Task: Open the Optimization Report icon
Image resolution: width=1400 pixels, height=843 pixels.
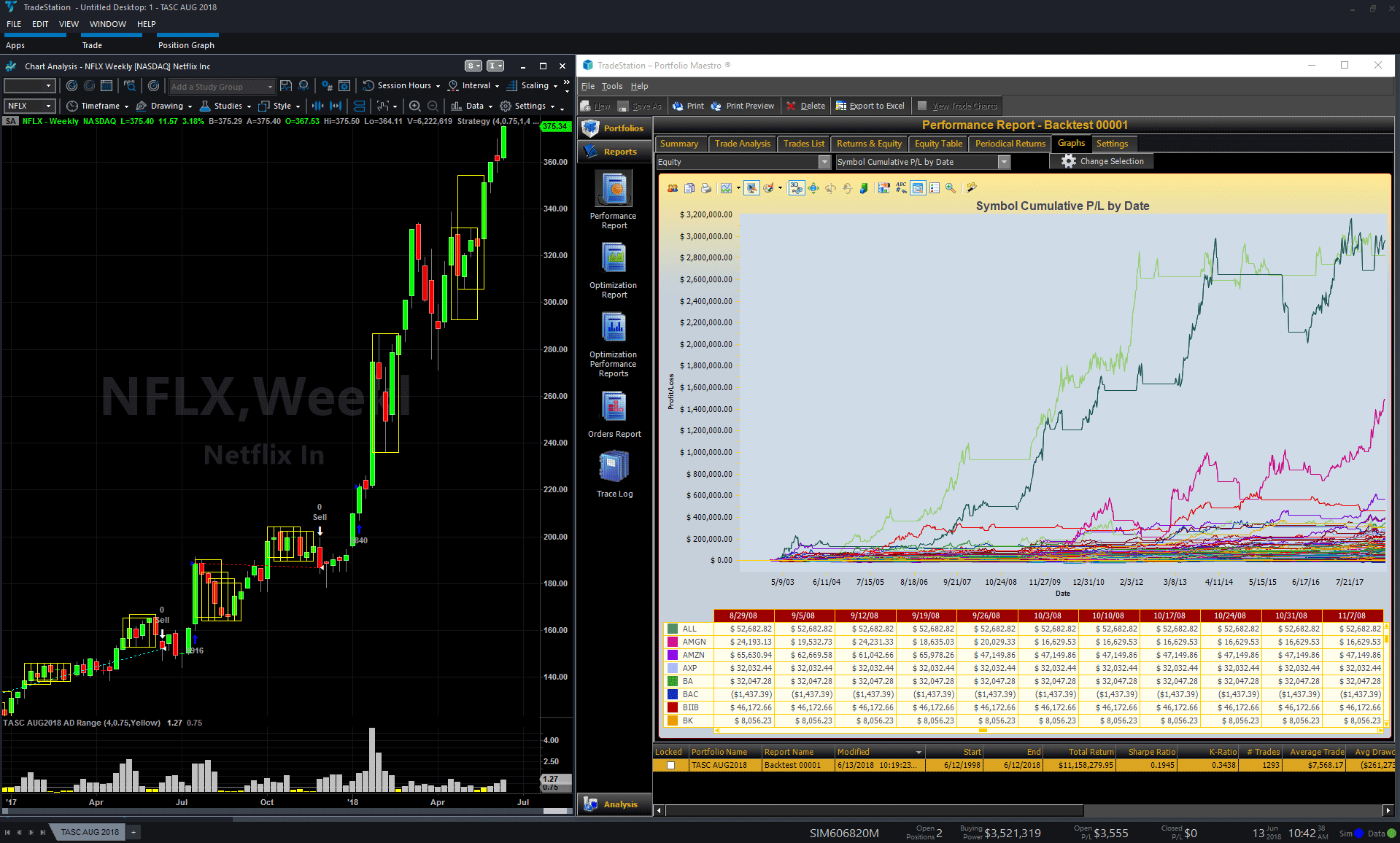Action: tap(614, 259)
